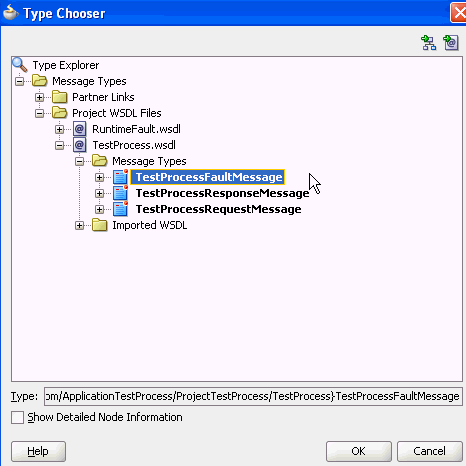
Task: Expand the RuntimeFault.wsdl node
Action: pos(60,129)
